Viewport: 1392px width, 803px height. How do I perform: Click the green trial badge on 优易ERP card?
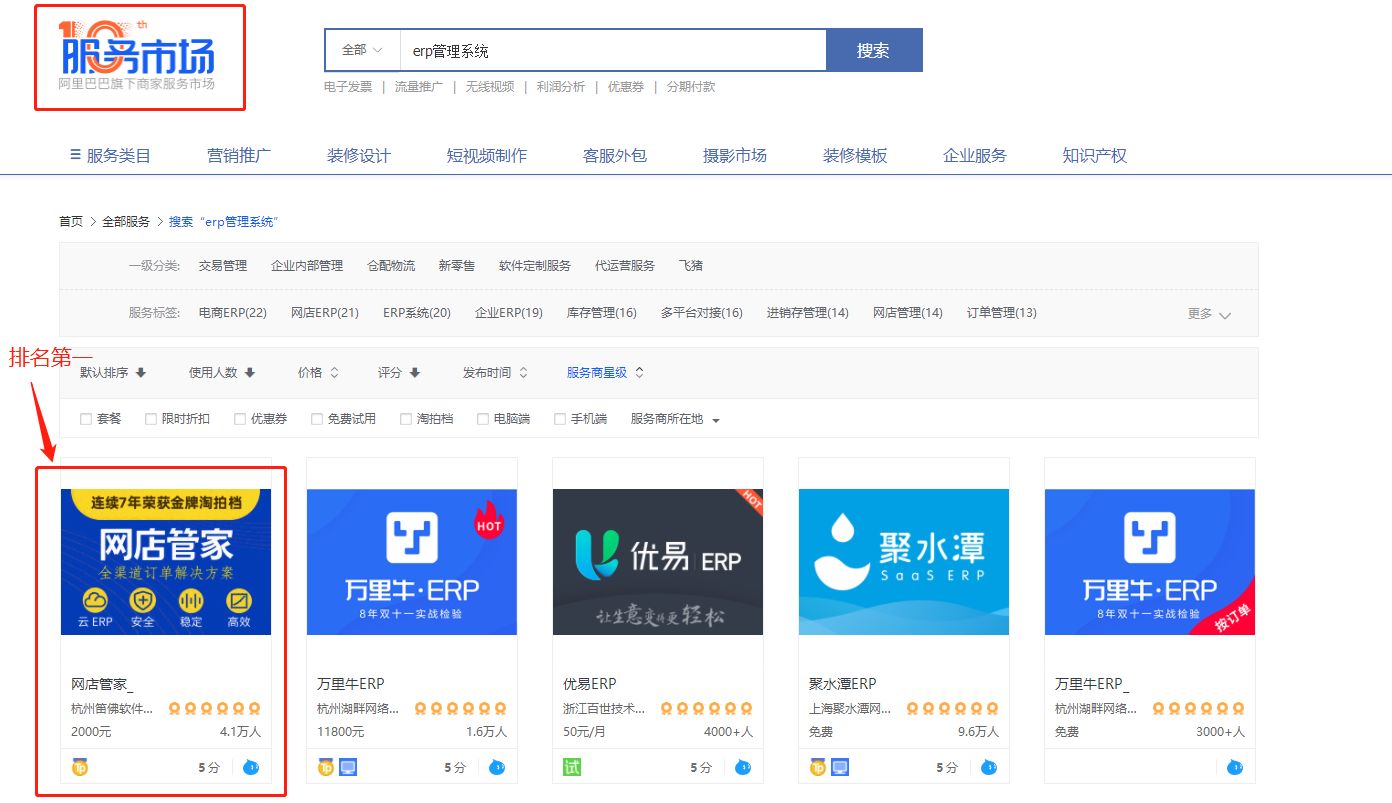[572, 767]
